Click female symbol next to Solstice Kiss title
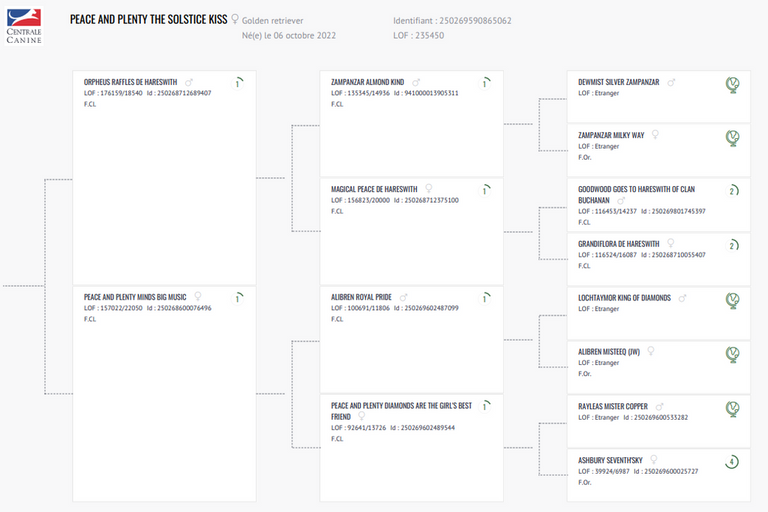Screen dimensions: 768x512 click(x=235, y=18)
